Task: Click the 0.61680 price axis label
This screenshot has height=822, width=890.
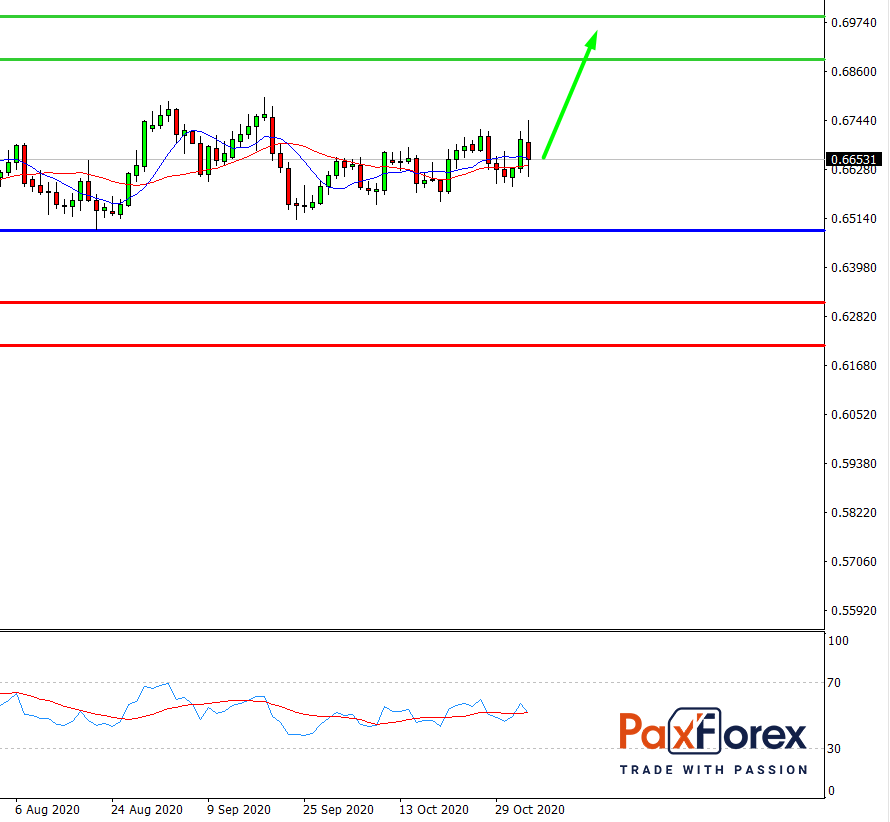Action: [x=854, y=366]
